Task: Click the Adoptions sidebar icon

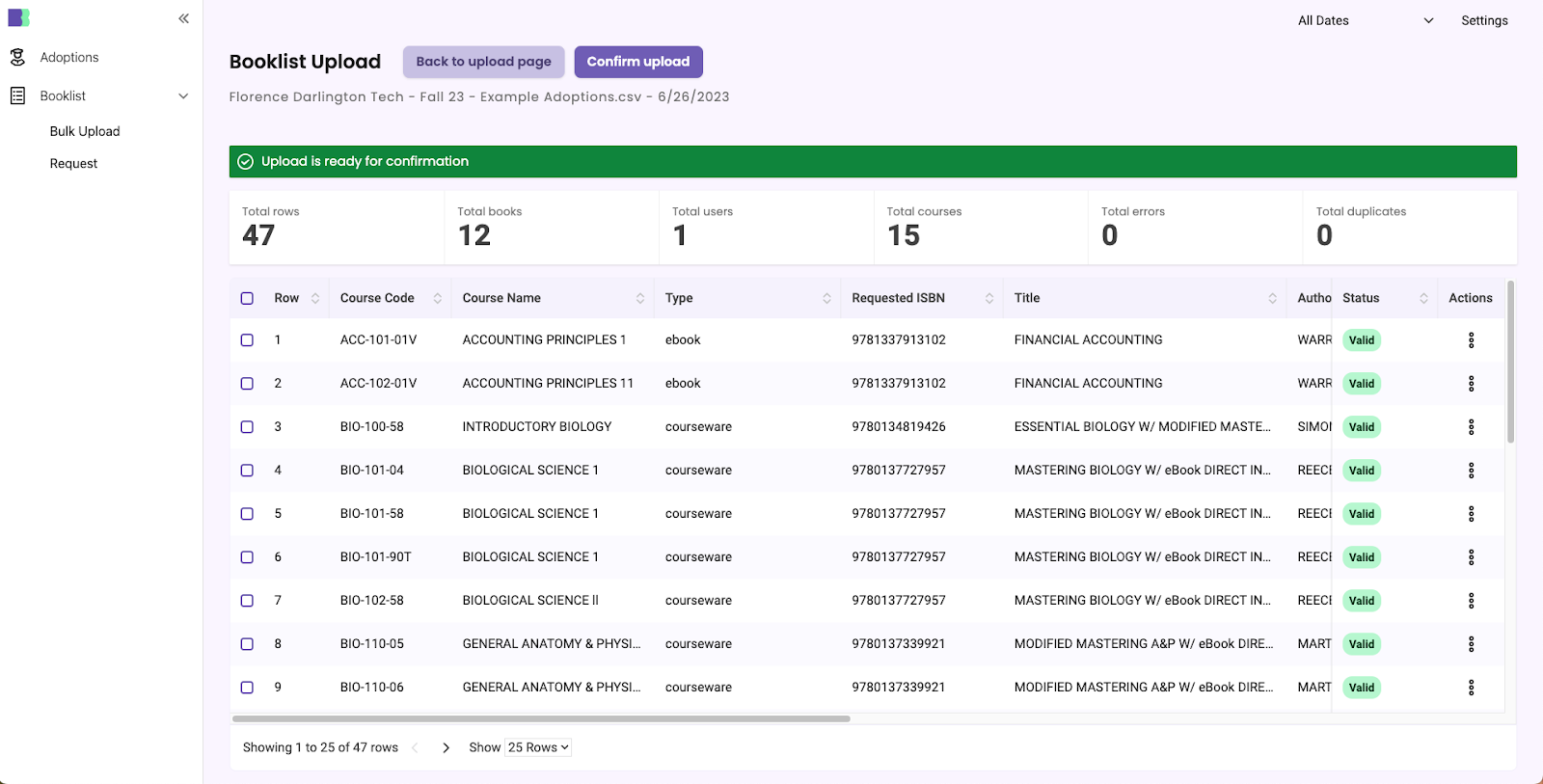Action: (17, 58)
